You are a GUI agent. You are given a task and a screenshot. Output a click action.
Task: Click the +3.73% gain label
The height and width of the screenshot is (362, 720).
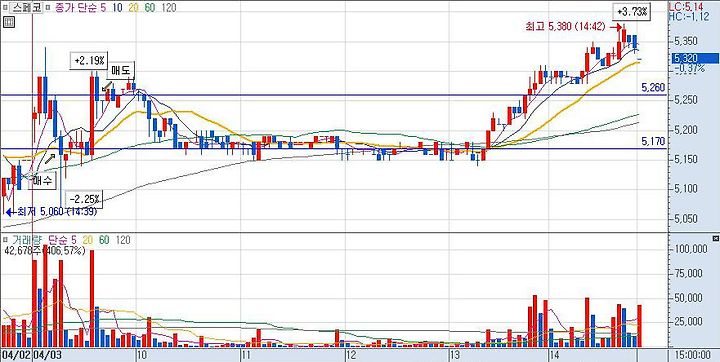point(632,12)
